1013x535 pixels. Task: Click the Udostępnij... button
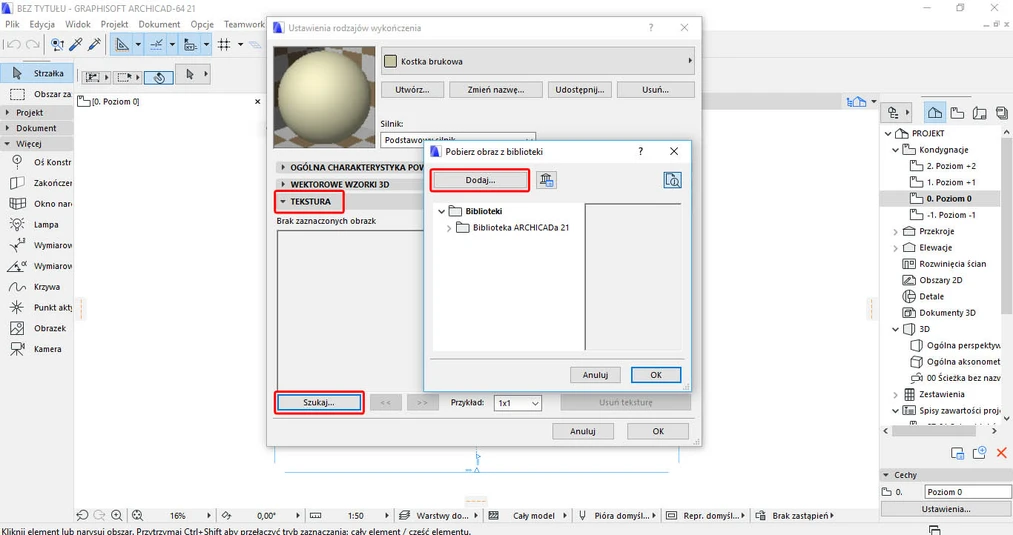click(x=580, y=90)
